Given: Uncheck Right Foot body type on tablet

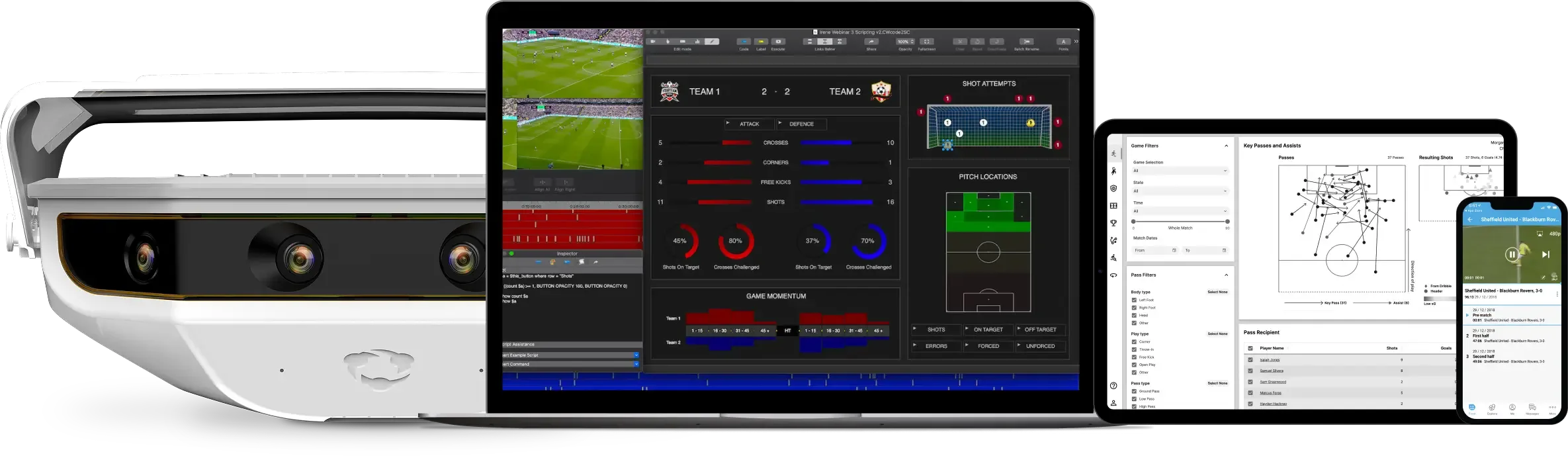Looking at the screenshot, I should 1134,308.
